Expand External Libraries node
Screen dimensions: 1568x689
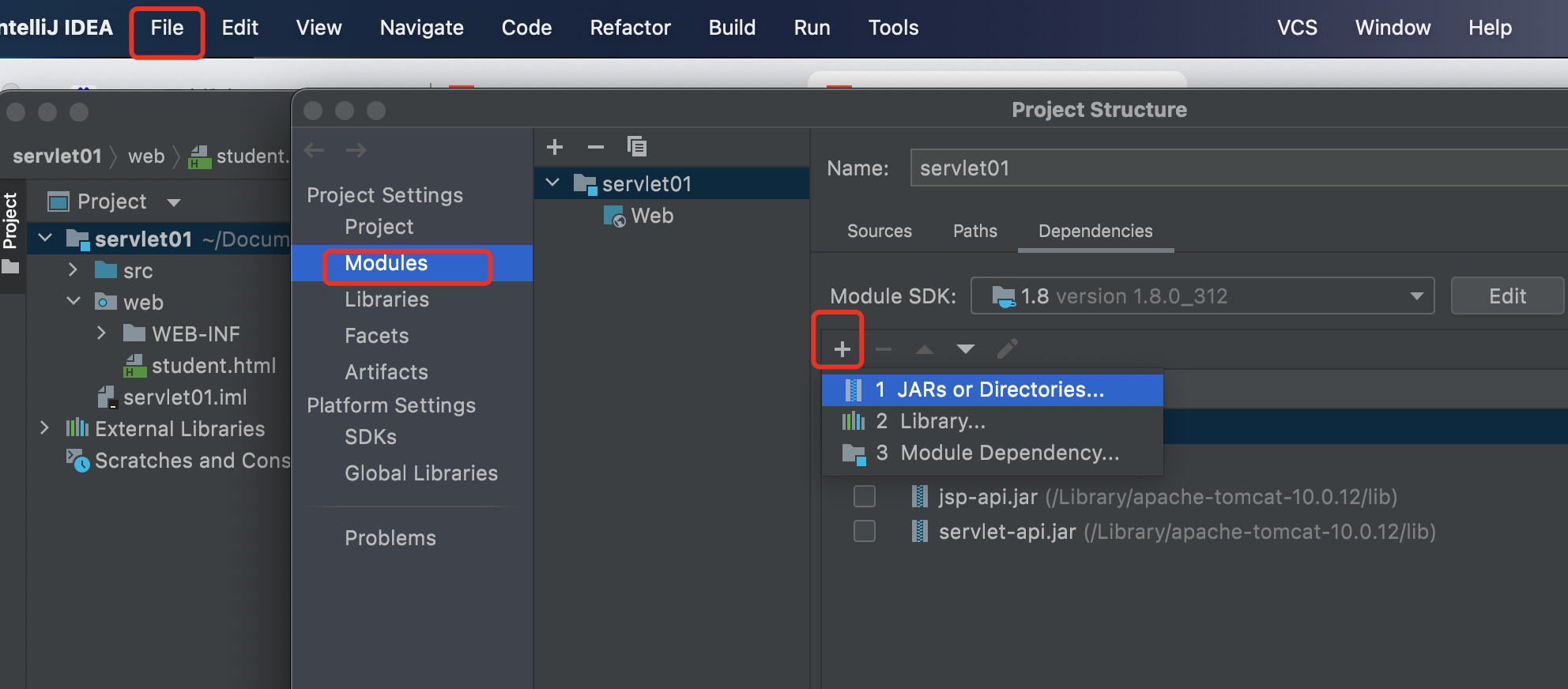(45, 428)
